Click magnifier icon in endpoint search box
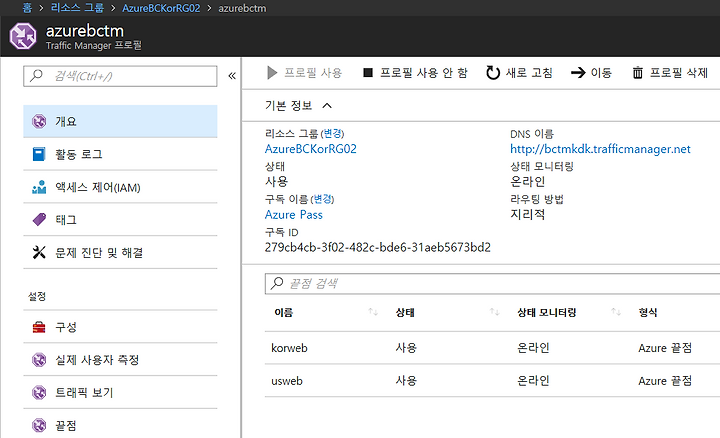The height and width of the screenshot is (438, 720). 277,283
